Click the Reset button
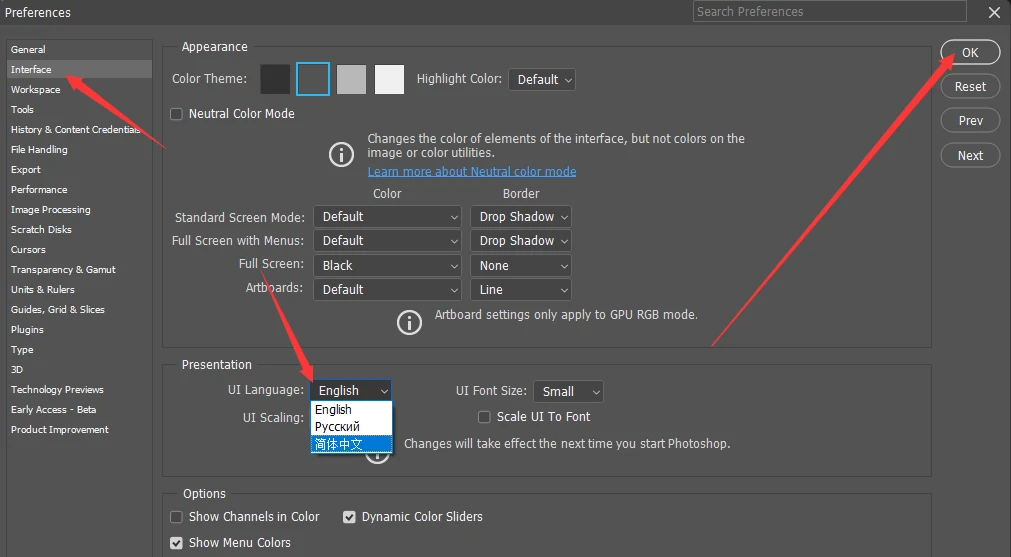 [x=970, y=86]
